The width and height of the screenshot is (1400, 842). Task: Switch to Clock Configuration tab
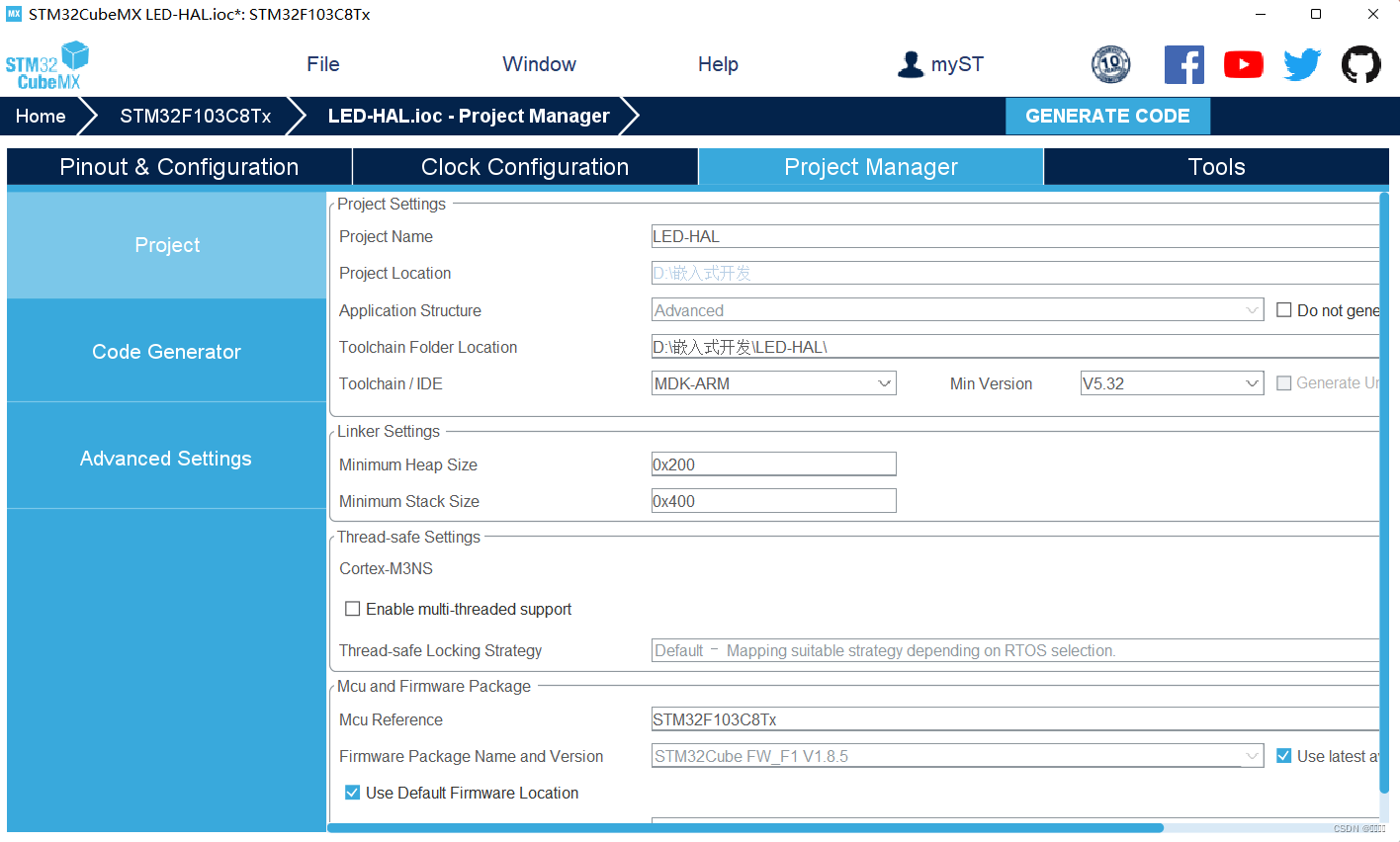click(525, 167)
